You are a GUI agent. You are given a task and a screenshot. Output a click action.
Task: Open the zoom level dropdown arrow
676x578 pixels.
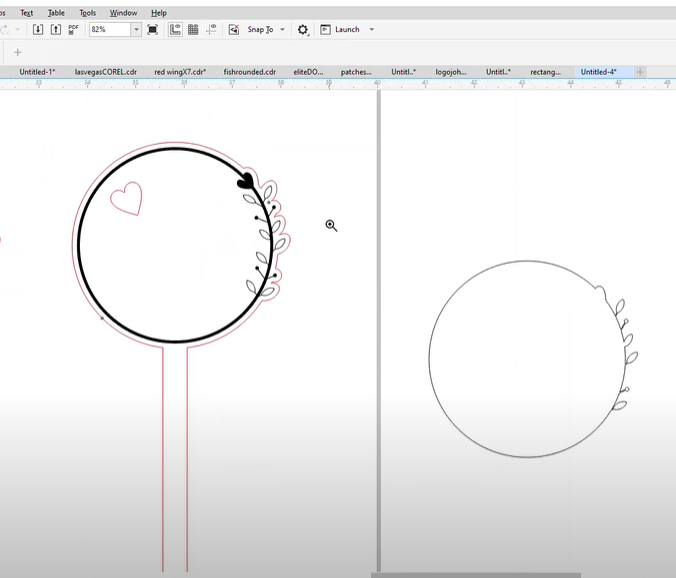(x=136, y=30)
